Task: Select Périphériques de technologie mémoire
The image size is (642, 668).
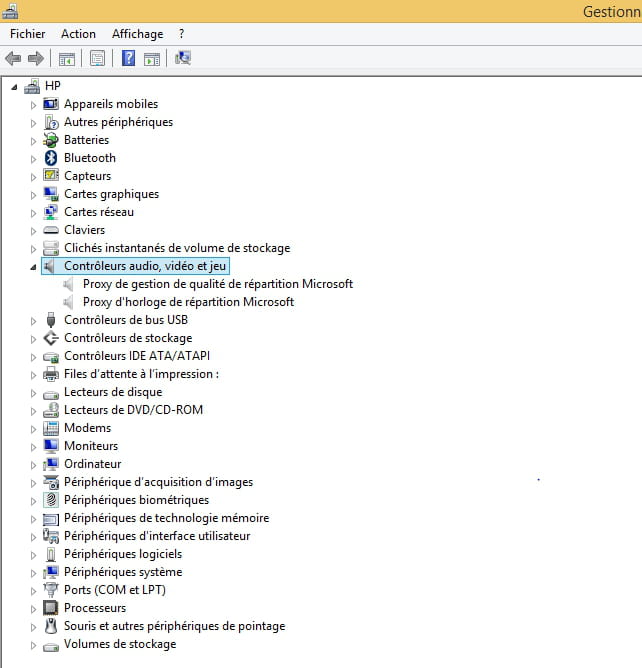Action: tap(167, 518)
